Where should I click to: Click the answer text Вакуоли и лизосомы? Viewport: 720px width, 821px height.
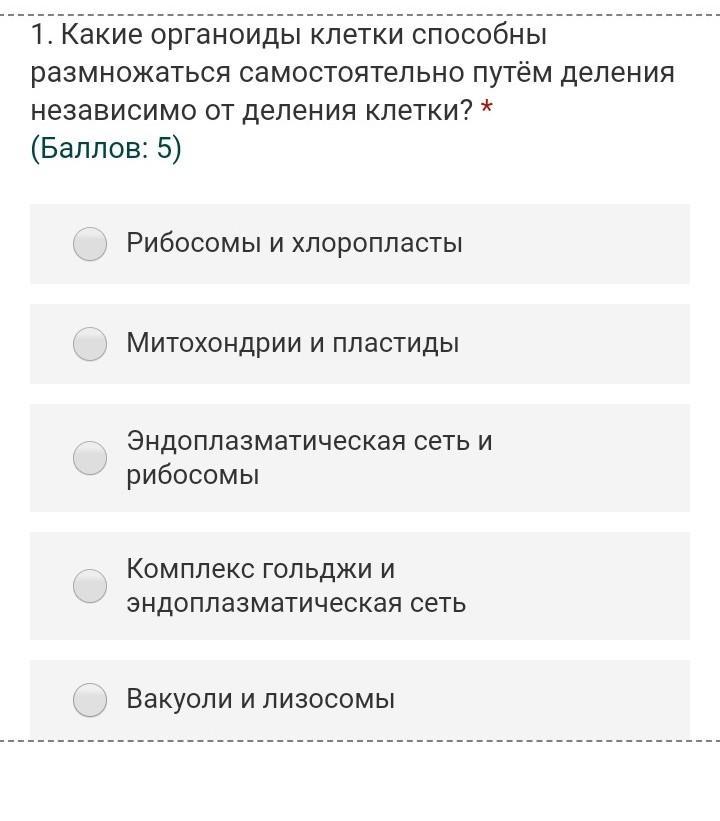[260, 699]
